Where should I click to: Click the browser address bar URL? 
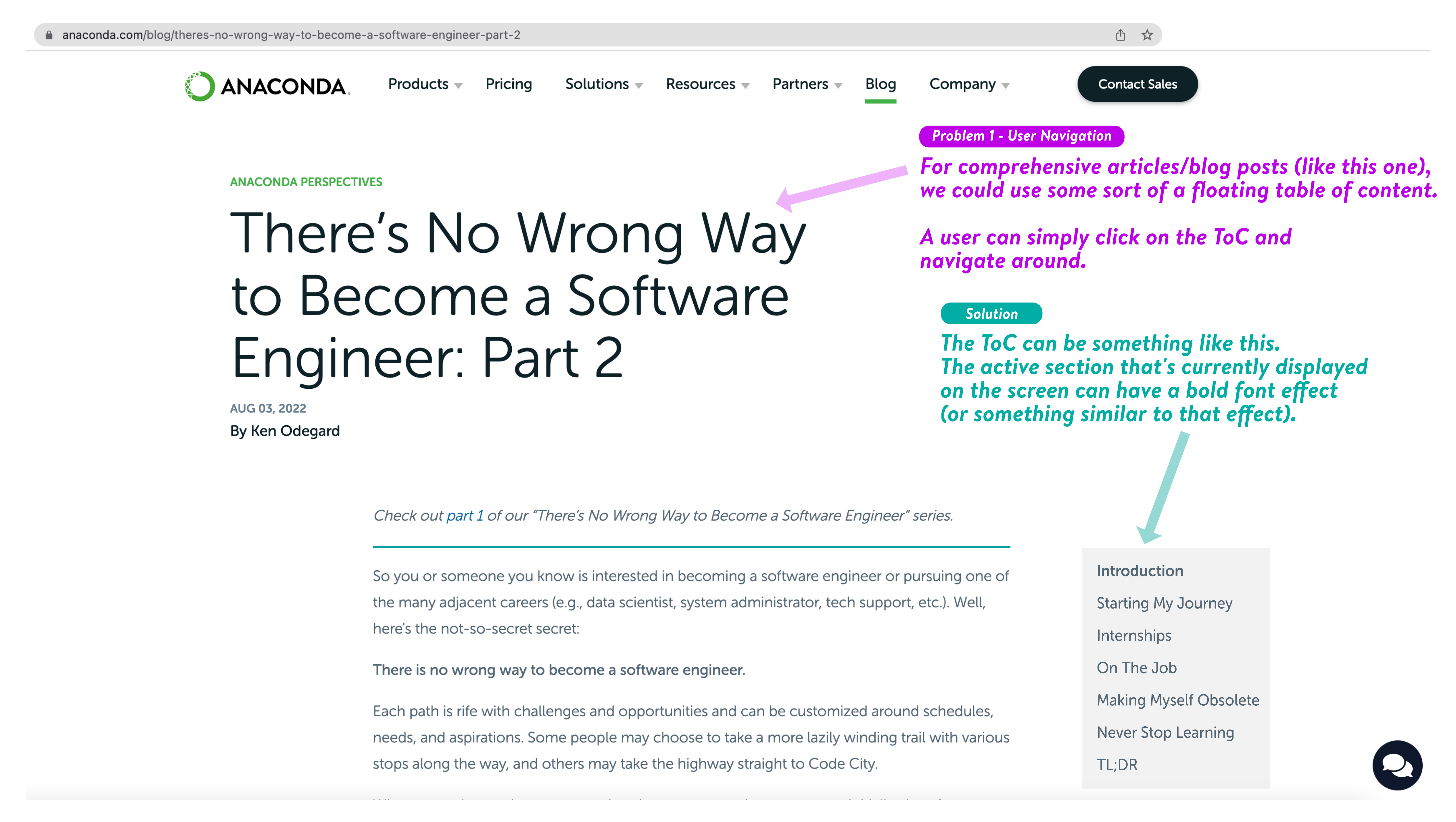[291, 35]
